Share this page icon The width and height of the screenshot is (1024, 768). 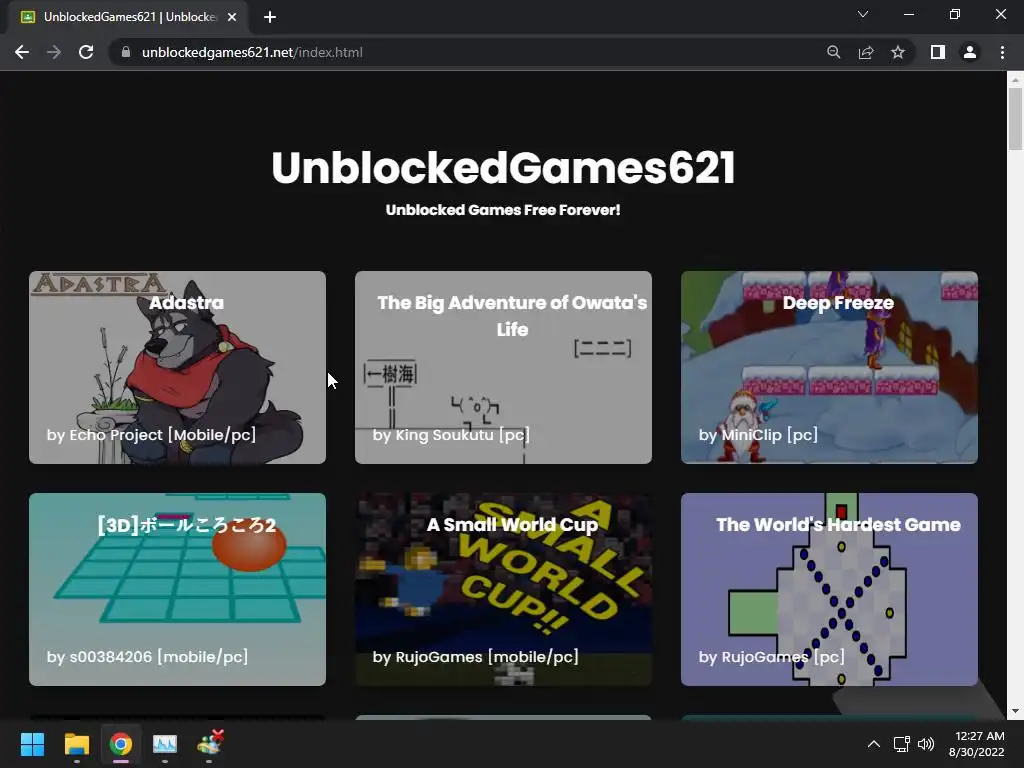pos(866,52)
